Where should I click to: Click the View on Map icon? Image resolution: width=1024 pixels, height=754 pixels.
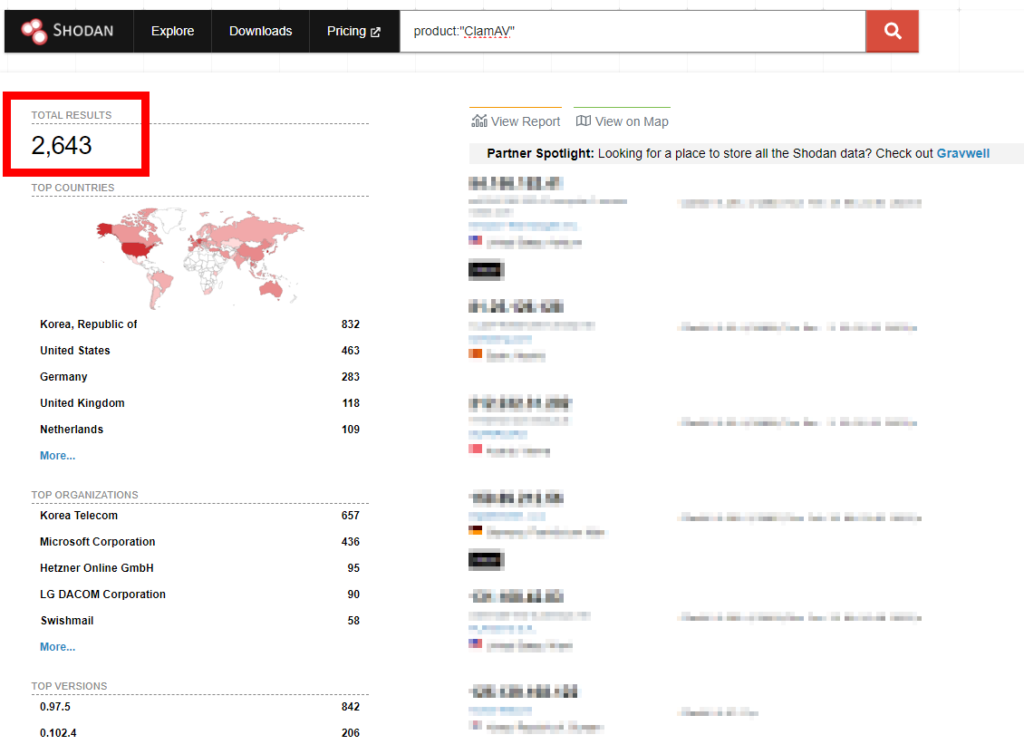point(583,121)
